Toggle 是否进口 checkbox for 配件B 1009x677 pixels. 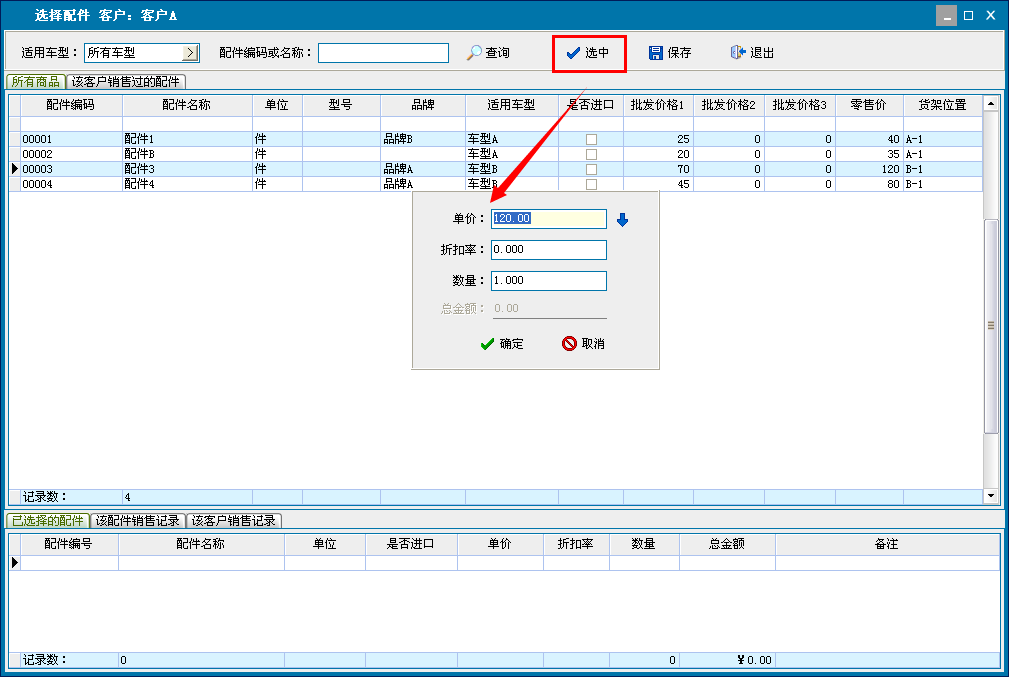tap(591, 155)
